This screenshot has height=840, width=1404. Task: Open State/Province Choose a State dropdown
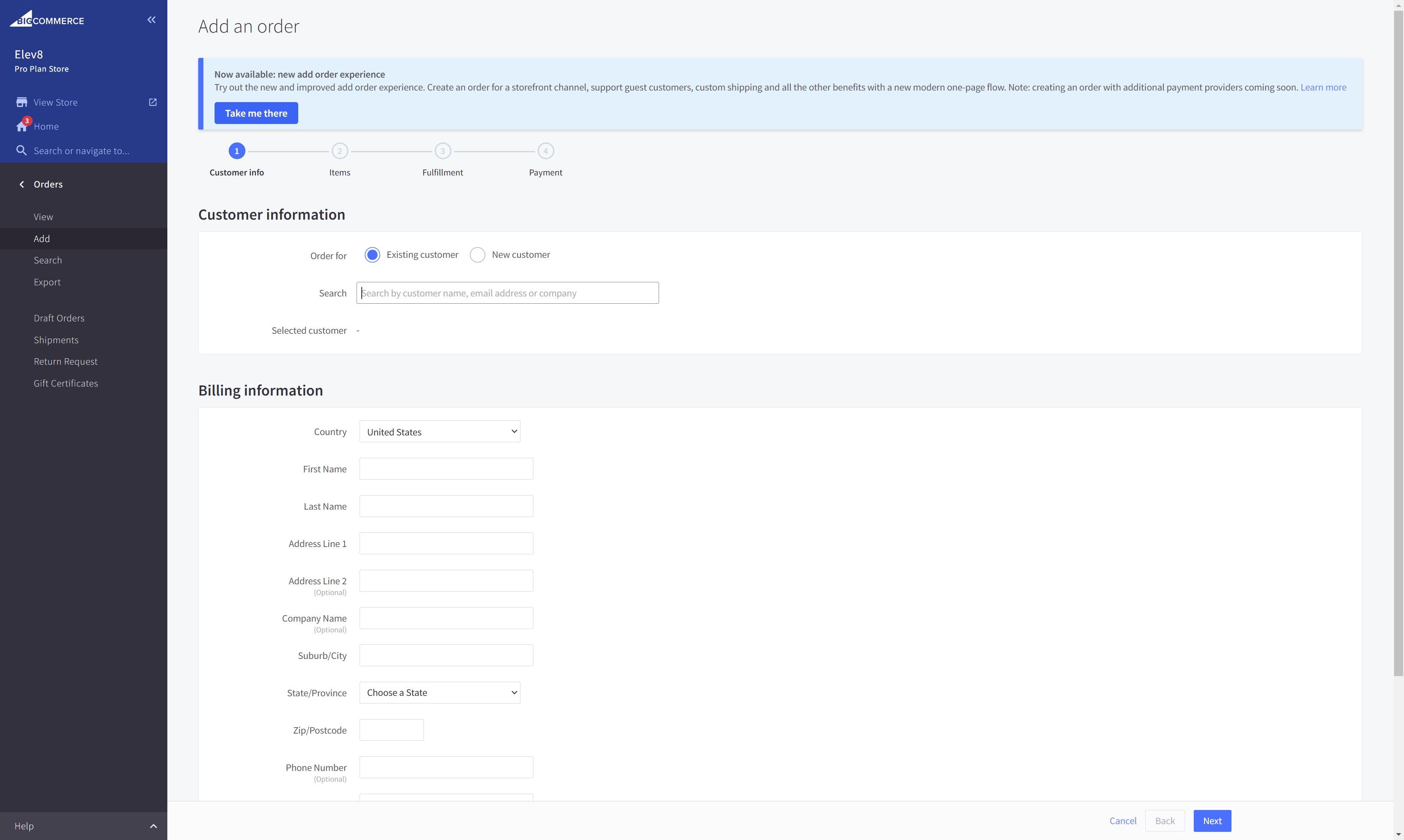(x=439, y=693)
